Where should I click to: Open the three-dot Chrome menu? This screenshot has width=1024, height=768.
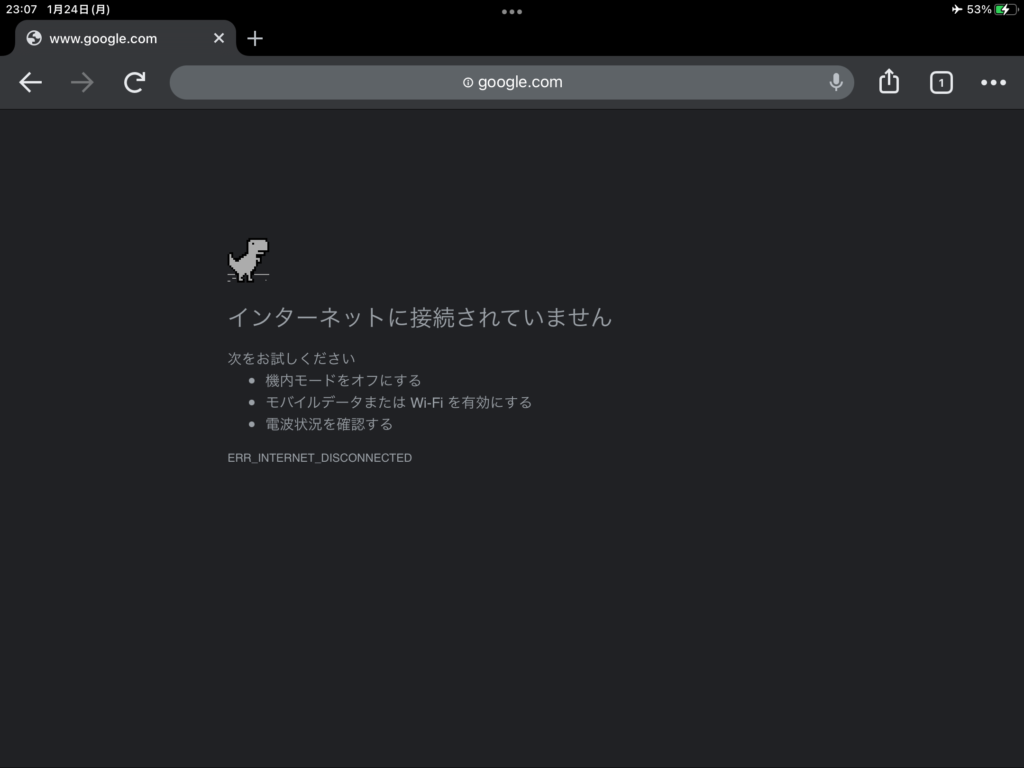point(993,83)
